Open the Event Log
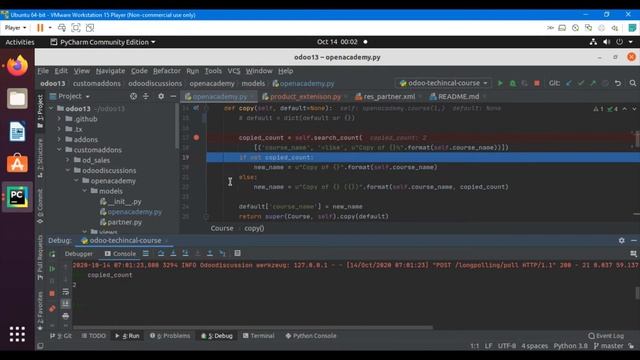640x360 pixels. coord(606,336)
